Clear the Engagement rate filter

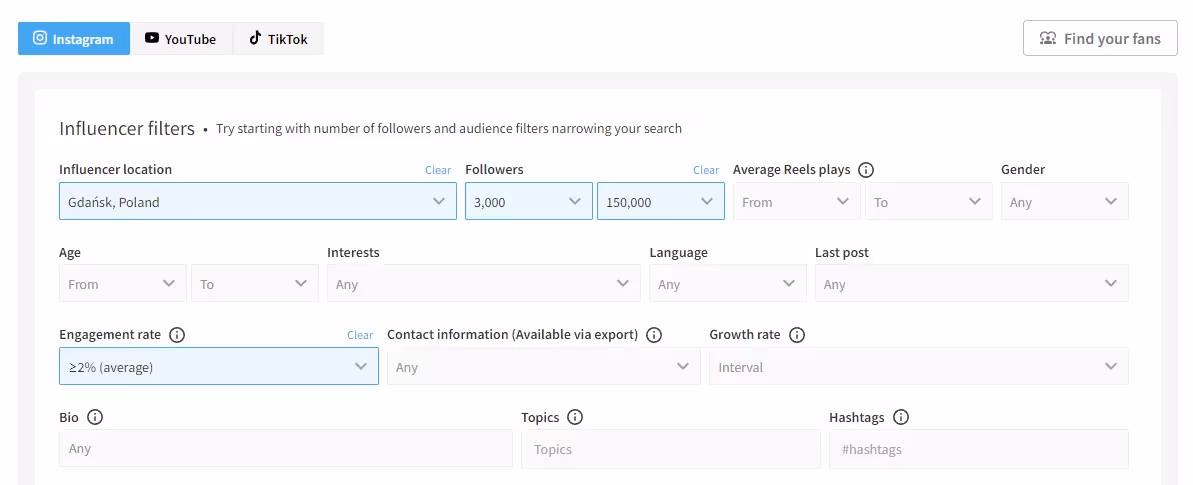point(360,335)
